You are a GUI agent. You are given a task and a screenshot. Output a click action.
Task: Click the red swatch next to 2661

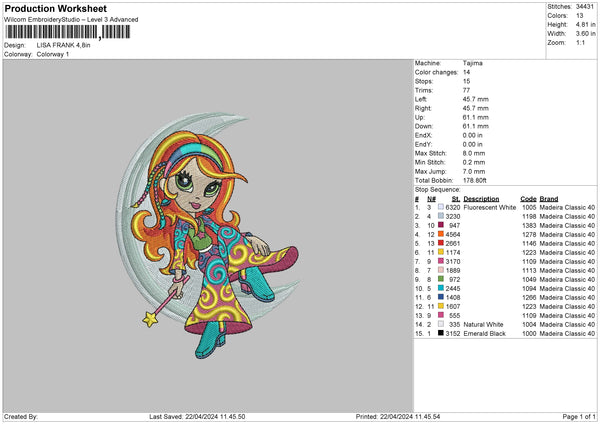(x=441, y=243)
